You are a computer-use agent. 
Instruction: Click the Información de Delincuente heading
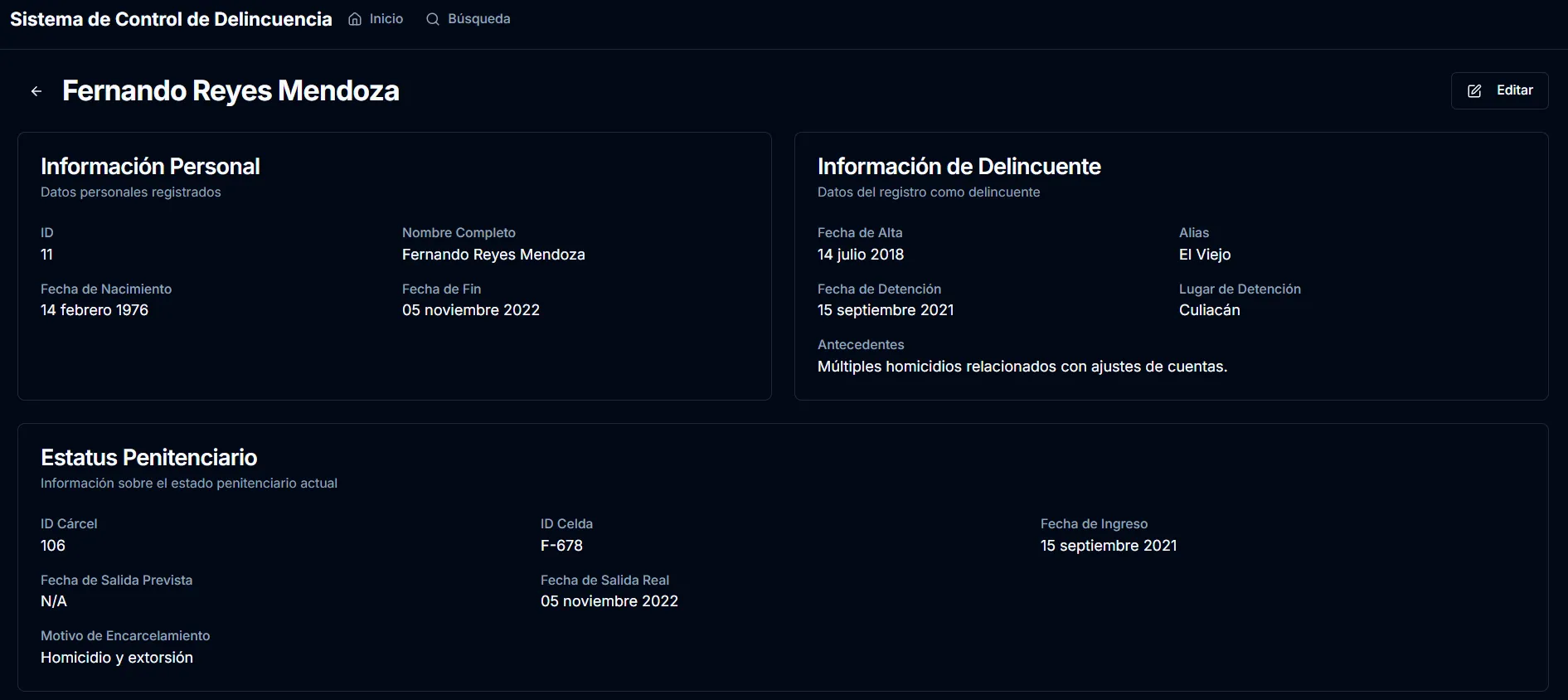(x=959, y=166)
